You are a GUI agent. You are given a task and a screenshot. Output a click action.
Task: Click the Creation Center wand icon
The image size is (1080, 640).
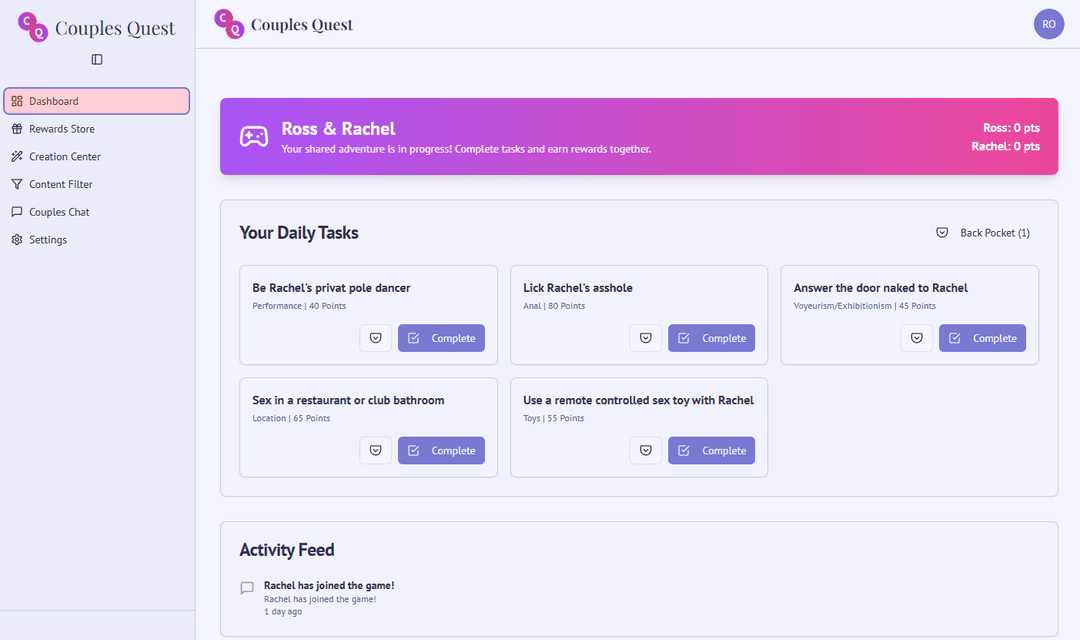[x=16, y=156]
